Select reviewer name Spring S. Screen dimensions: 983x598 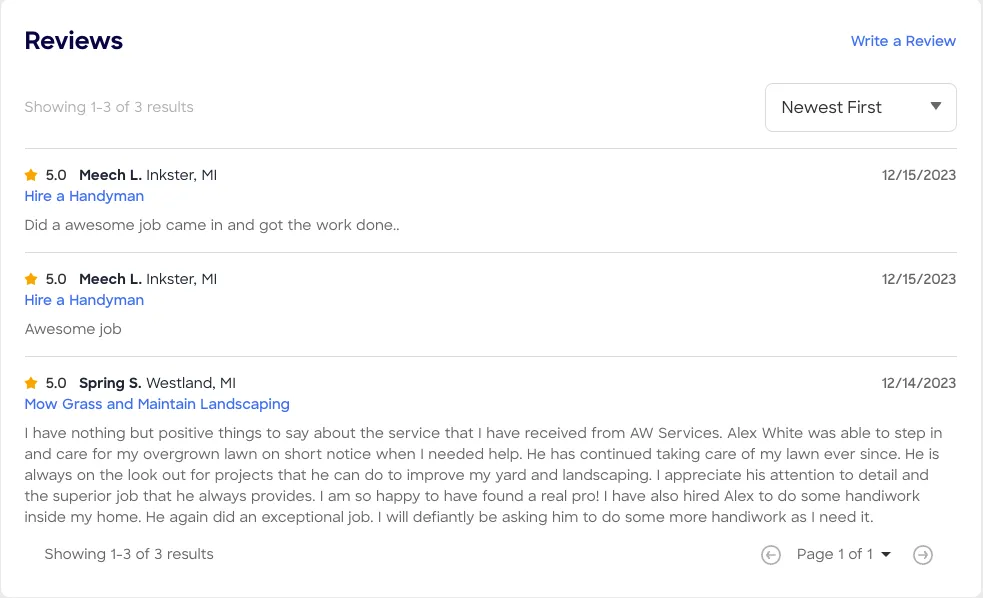pyautogui.click(x=110, y=383)
